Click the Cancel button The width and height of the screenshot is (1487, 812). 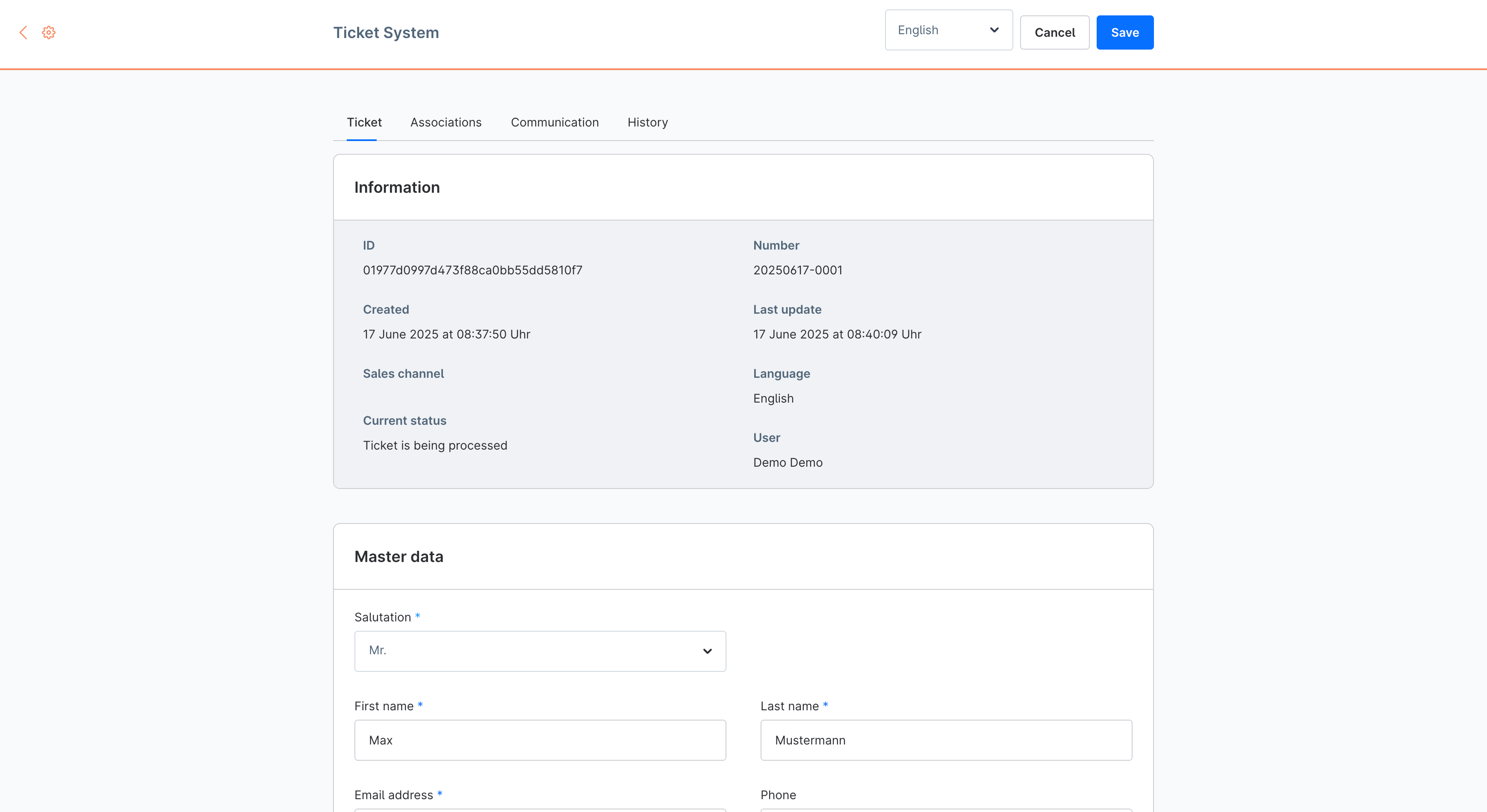click(x=1054, y=32)
